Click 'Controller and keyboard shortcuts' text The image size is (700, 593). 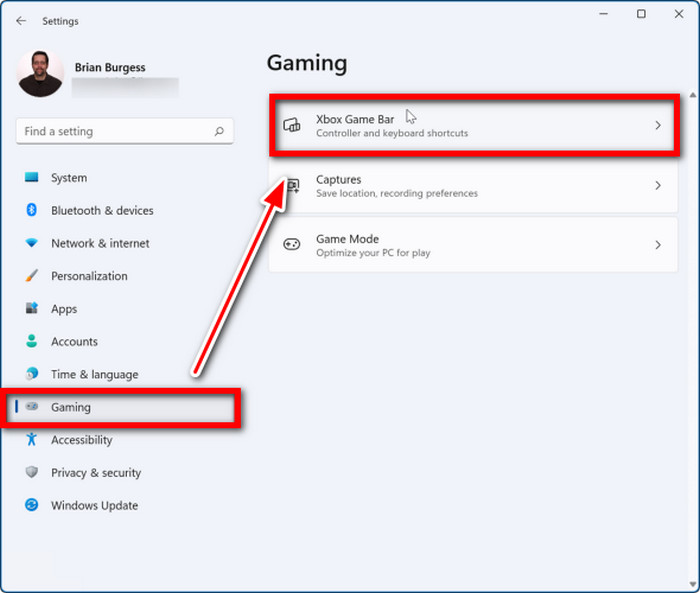pos(392,133)
